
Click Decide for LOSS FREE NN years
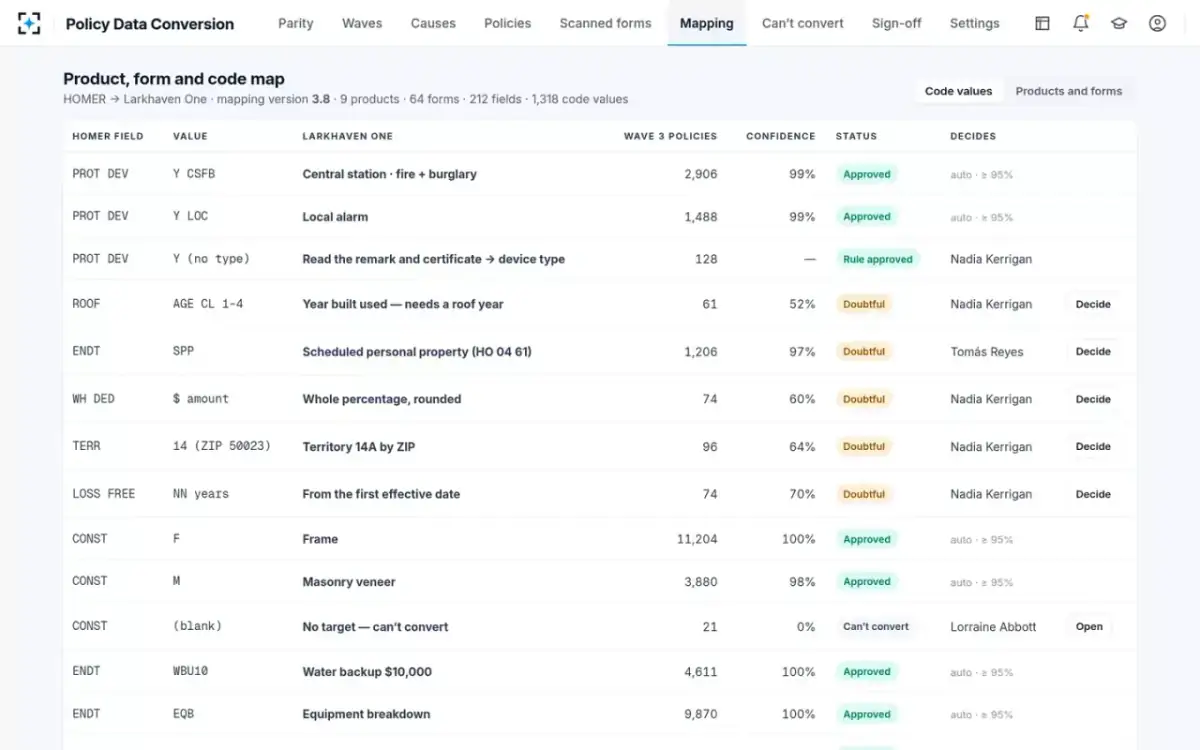(x=1093, y=494)
